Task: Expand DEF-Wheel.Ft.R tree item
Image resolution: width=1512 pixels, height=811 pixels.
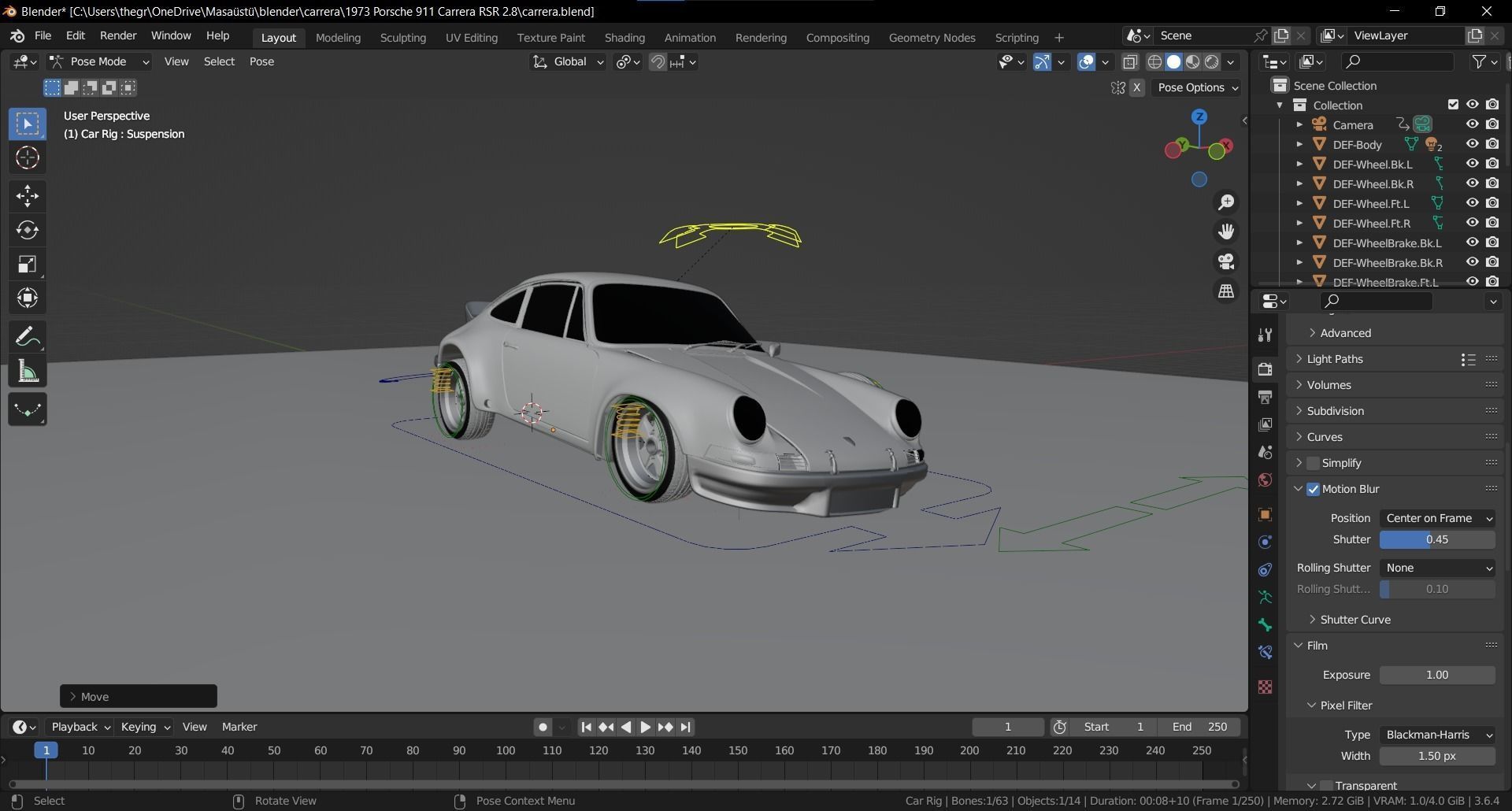Action: (x=1299, y=223)
